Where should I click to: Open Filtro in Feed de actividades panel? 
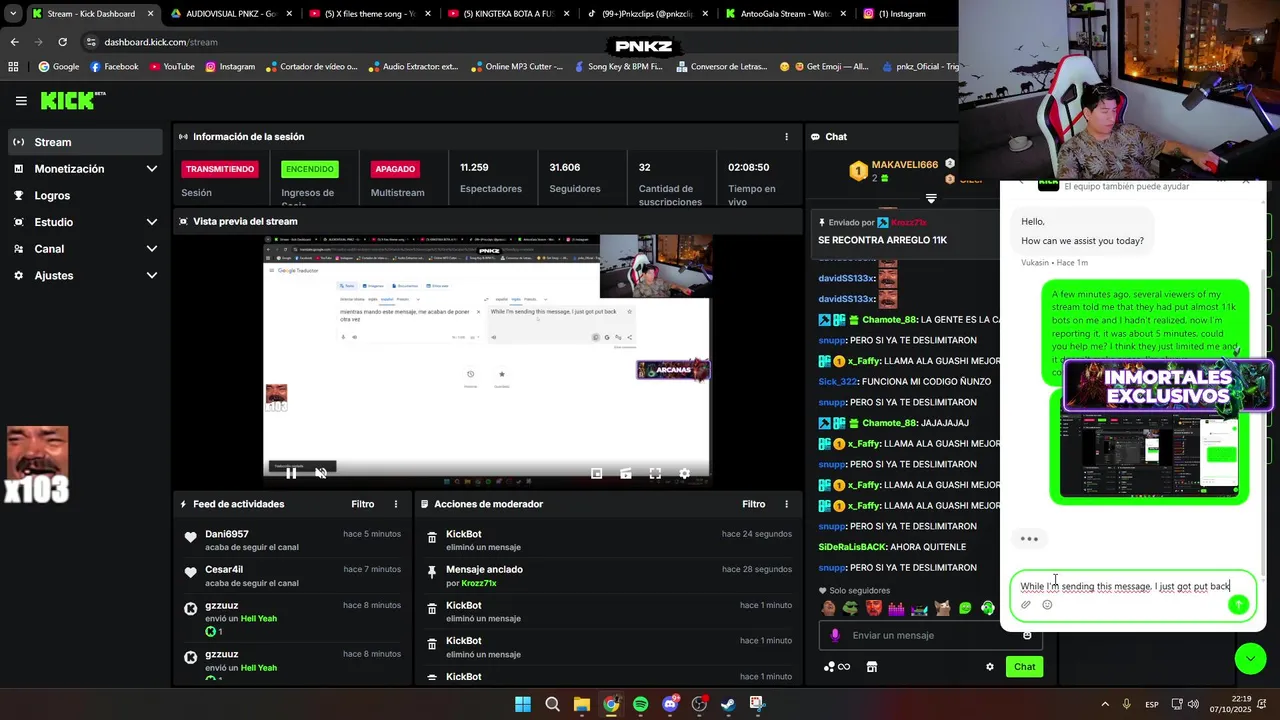[x=362, y=504]
